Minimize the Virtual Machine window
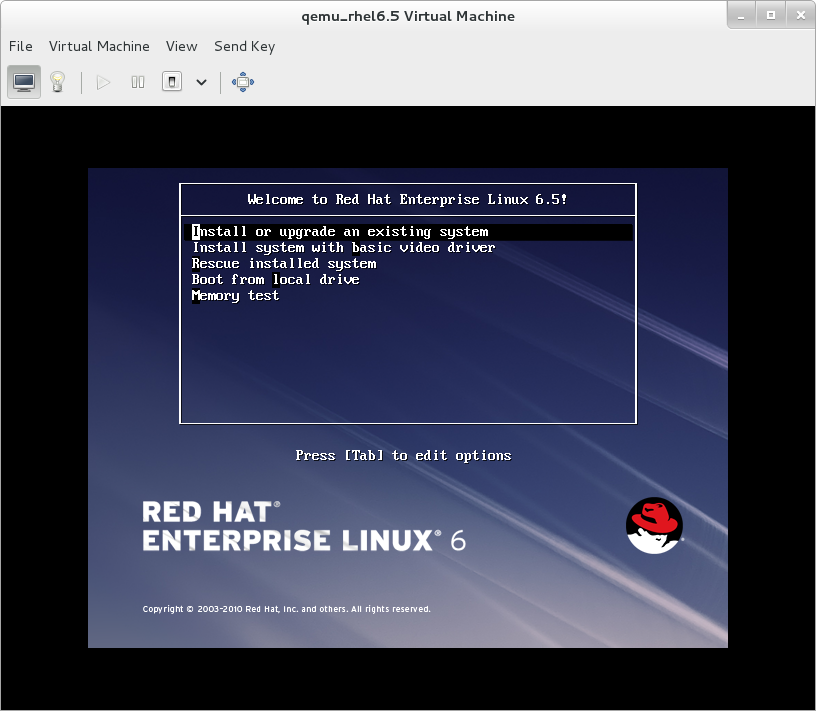 click(x=741, y=16)
